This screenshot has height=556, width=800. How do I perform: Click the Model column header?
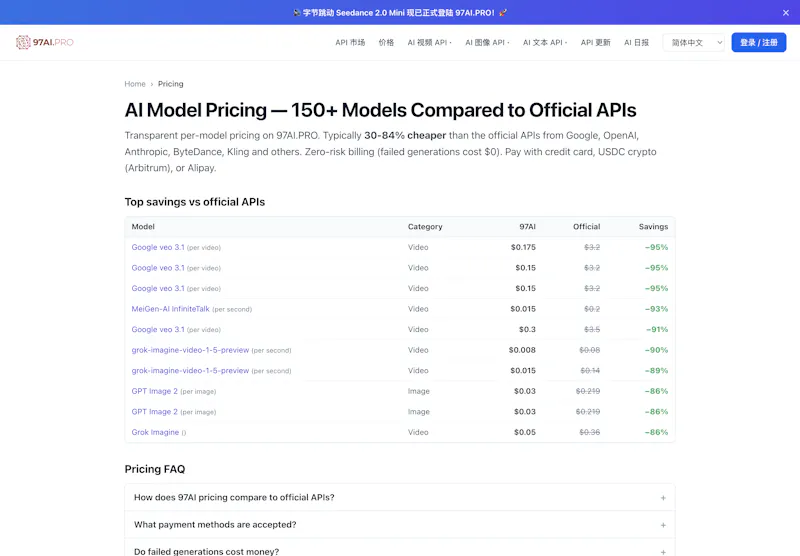click(x=143, y=226)
